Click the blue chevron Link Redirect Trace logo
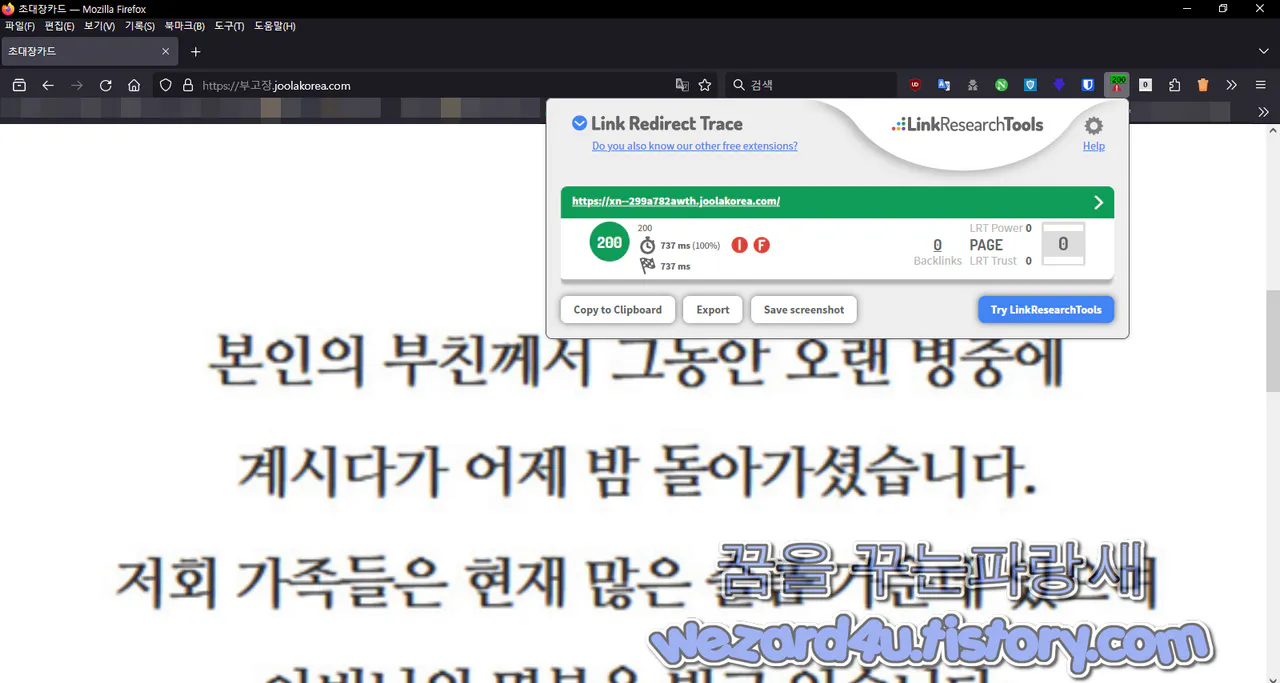This screenshot has height=683, width=1280. pos(579,123)
